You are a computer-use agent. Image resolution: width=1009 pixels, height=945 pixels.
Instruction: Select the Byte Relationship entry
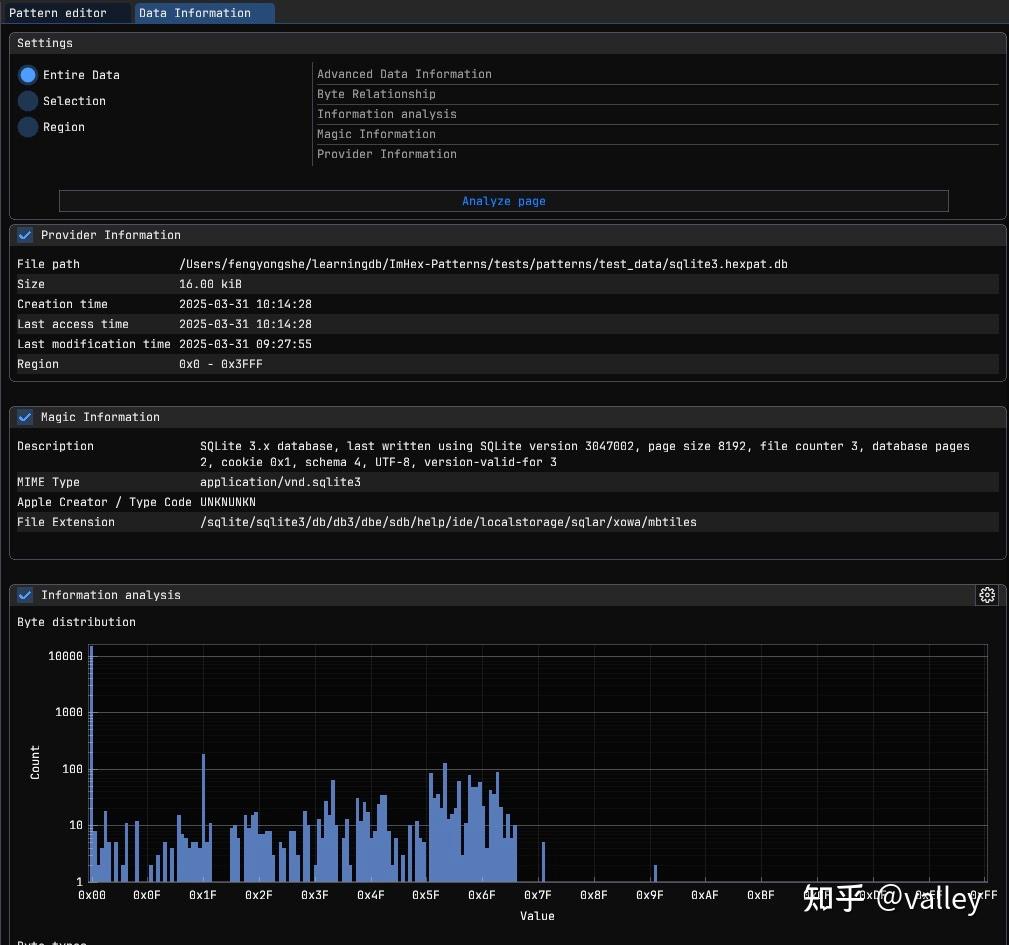point(376,94)
